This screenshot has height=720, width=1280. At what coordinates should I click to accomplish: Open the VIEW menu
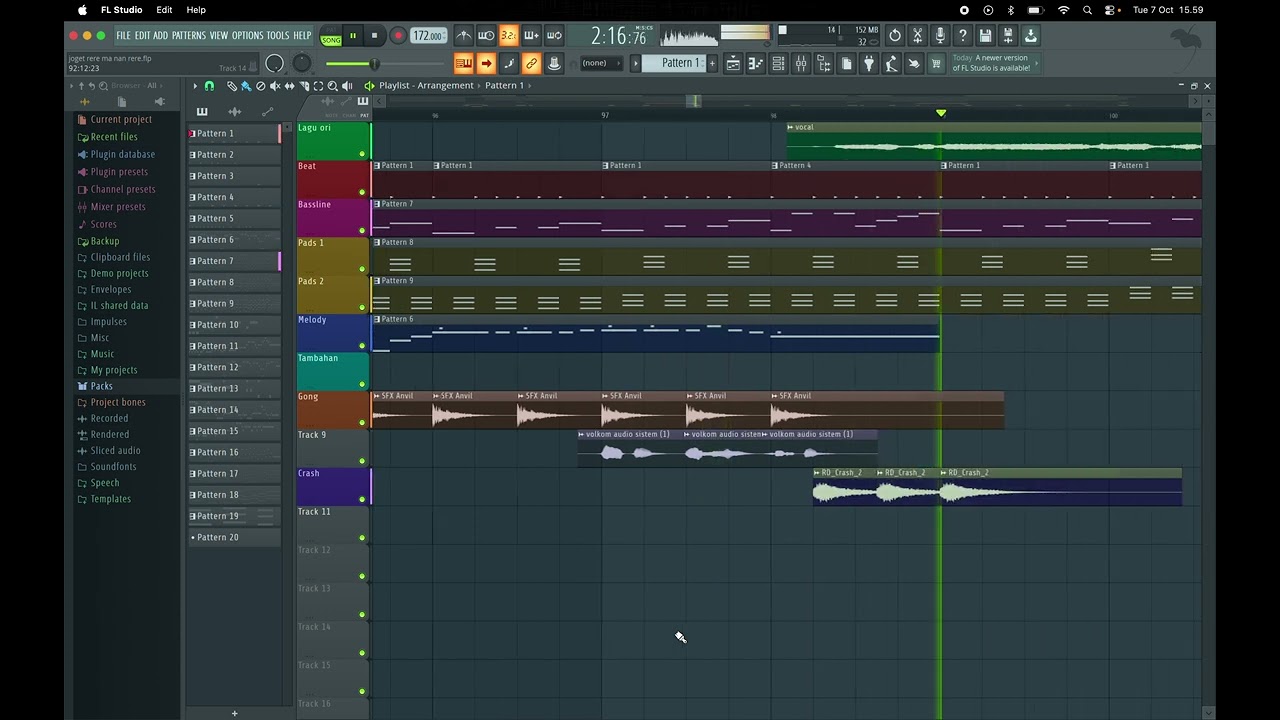[218, 36]
